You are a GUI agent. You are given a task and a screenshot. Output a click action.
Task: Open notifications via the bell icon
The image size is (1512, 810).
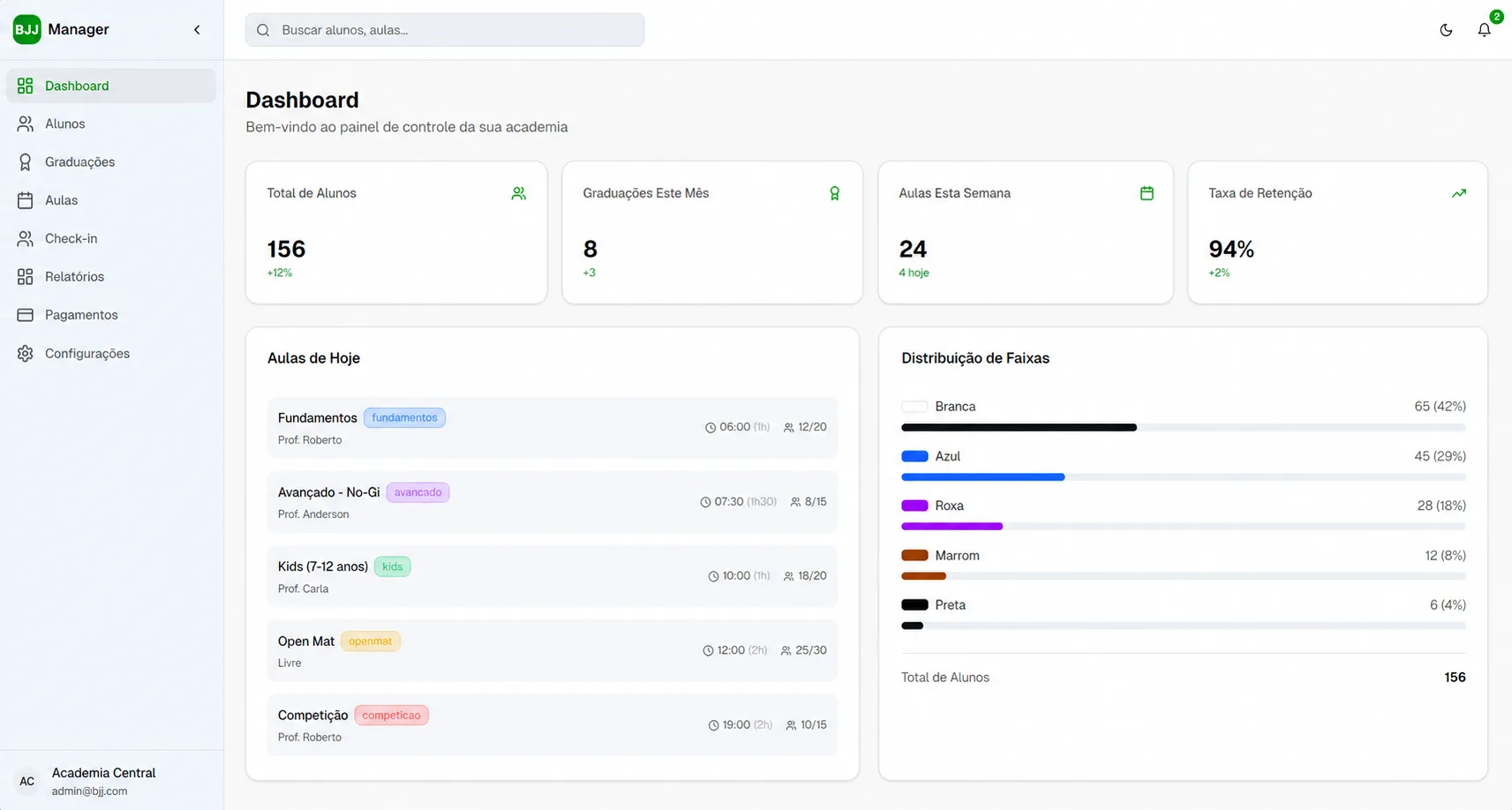[1484, 30]
